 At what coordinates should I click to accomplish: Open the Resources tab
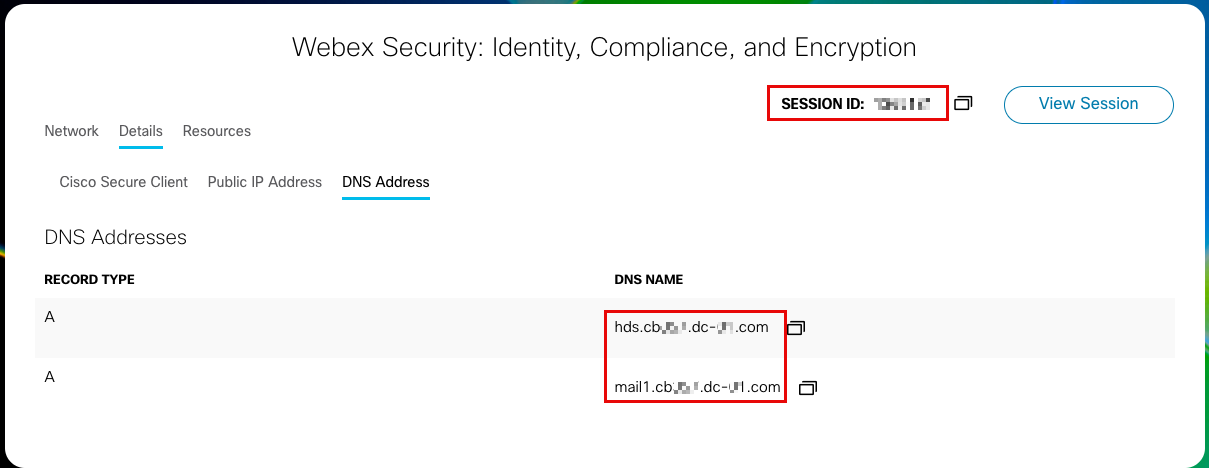(x=216, y=131)
